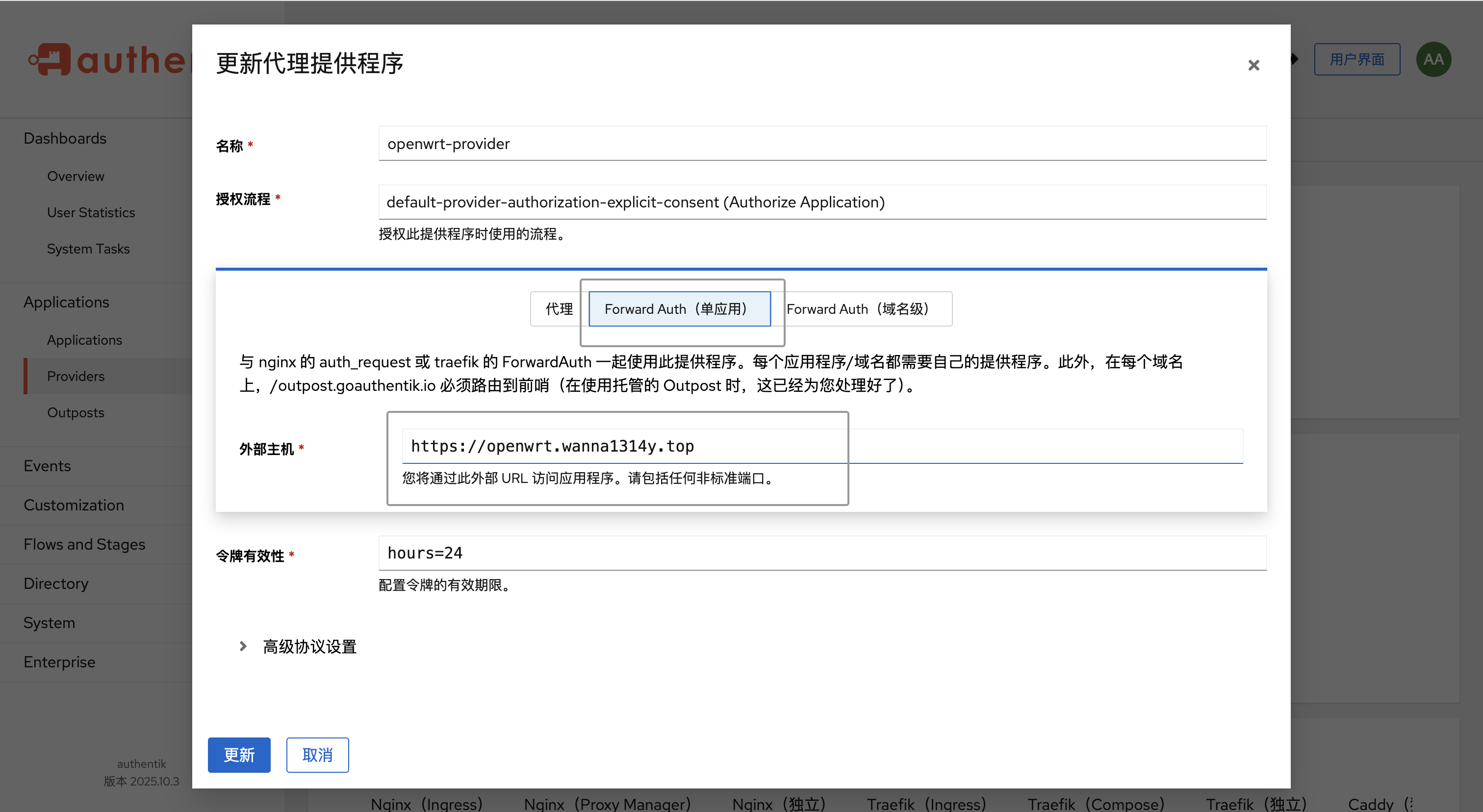Open Outposts in the sidebar

[x=76, y=412]
